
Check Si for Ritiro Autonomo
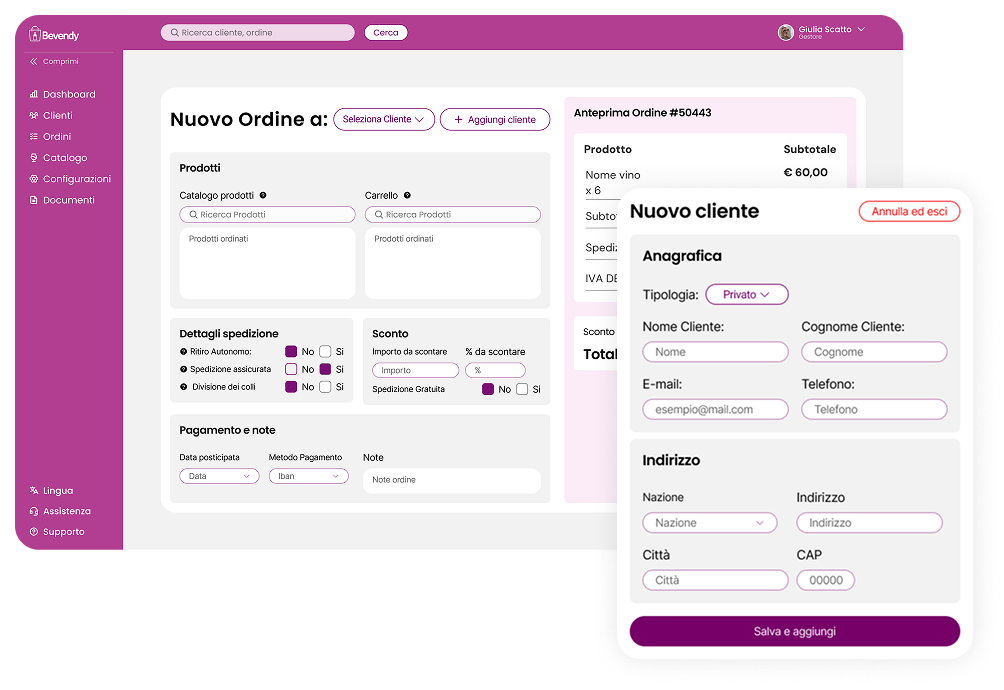point(325,351)
